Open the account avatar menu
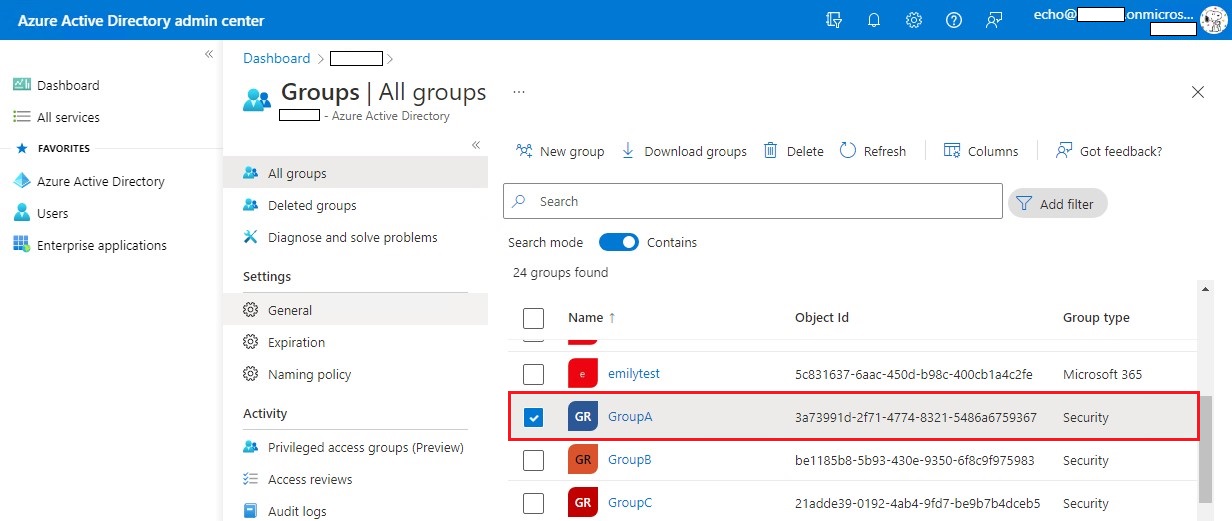 click(x=1212, y=20)
